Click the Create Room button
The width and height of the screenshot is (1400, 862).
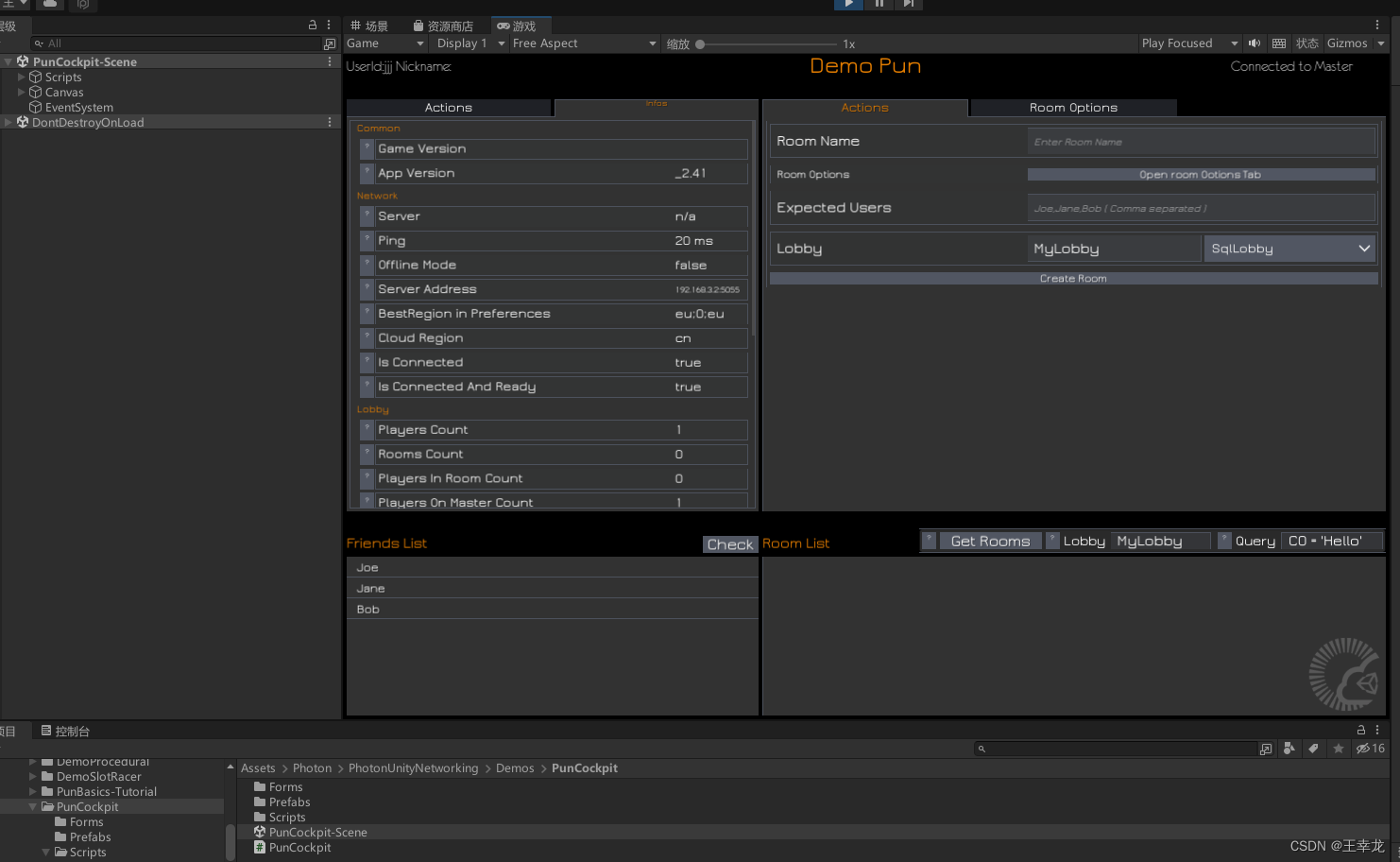click(1073, 279)
